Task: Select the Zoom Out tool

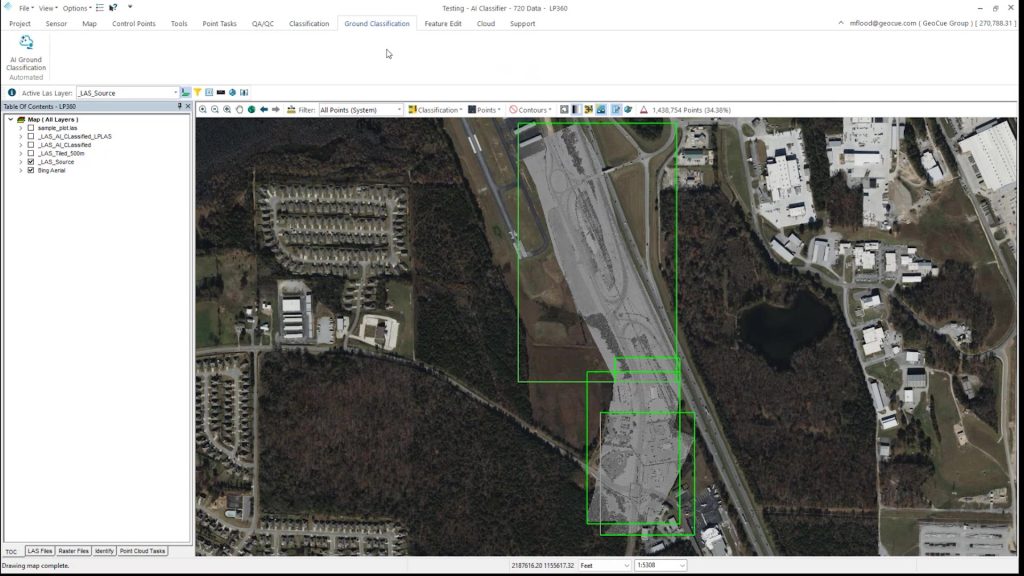Action: (215, 110)
